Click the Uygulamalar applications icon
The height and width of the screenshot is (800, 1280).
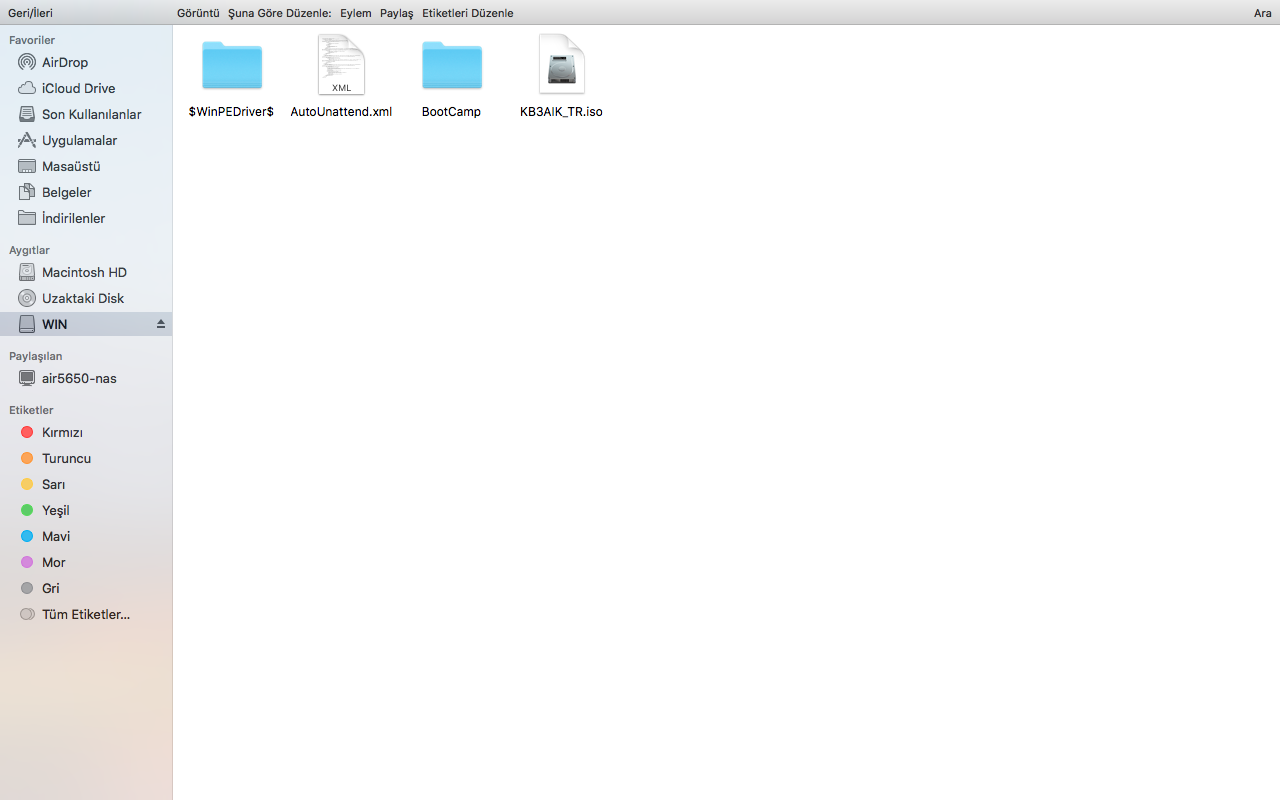pos(27,140)
